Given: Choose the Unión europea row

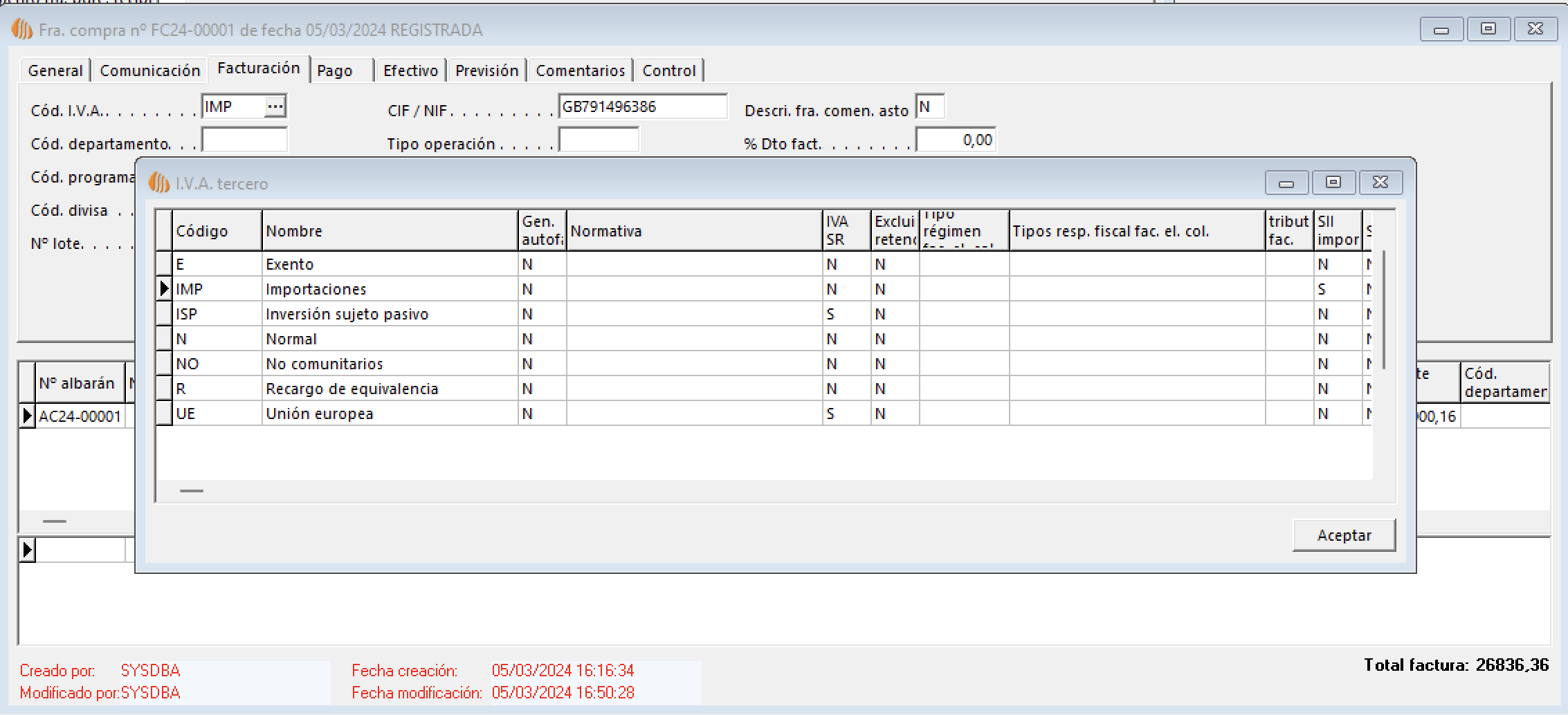Looking at the screenshot, I should (x=319, y=414).
